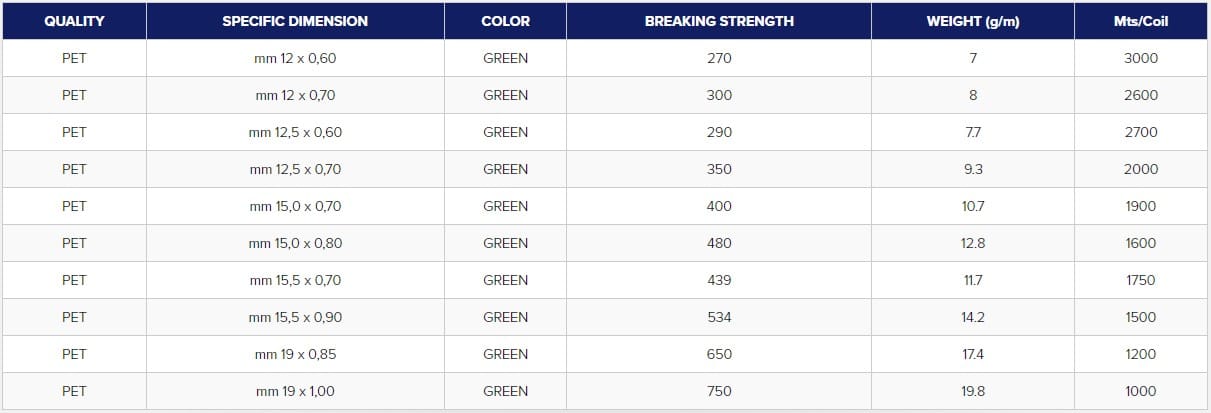Click the SPECIFIC DIMENSION column header
Viewport: 1211px width, 413px height.
coord(295,21)
